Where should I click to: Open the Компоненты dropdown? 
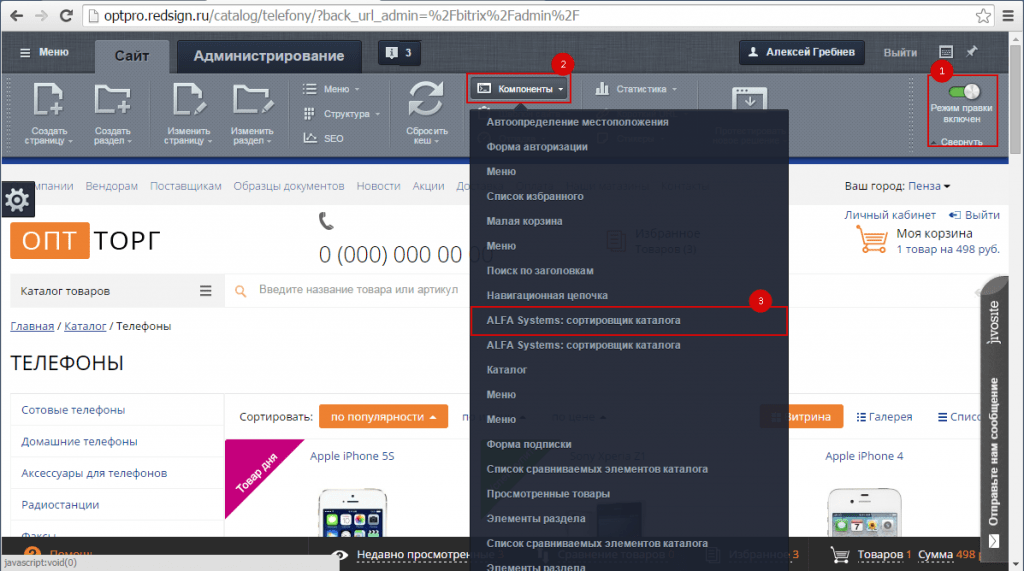point(519,89)
